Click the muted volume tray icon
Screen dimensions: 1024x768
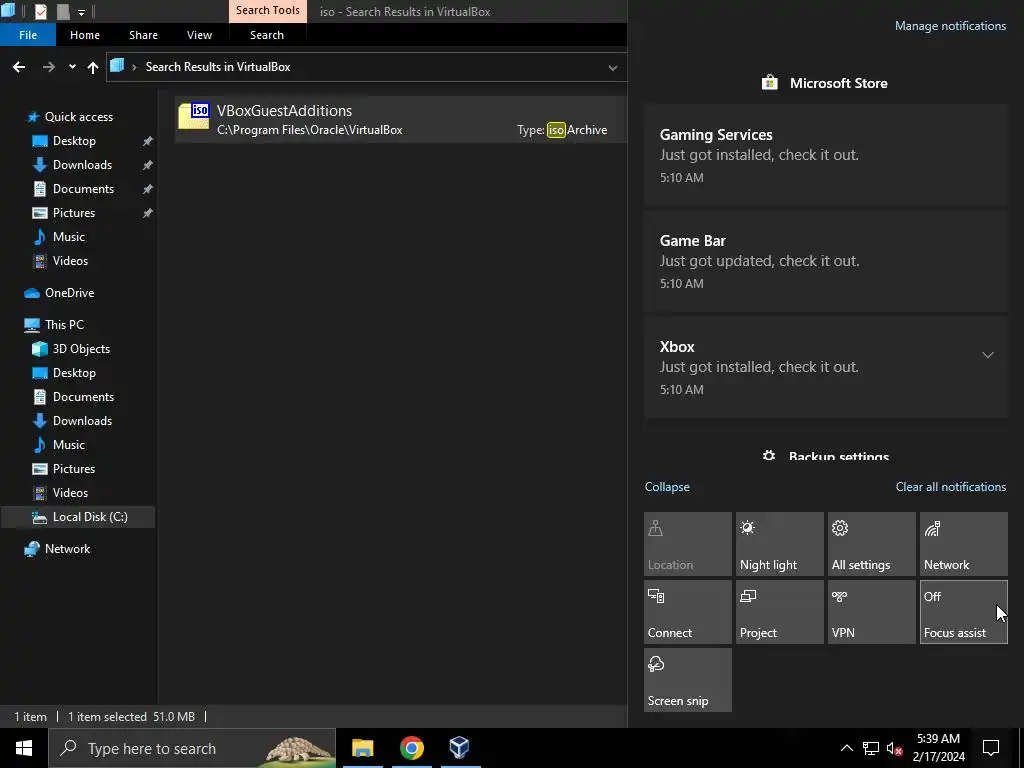coord(895,748)
